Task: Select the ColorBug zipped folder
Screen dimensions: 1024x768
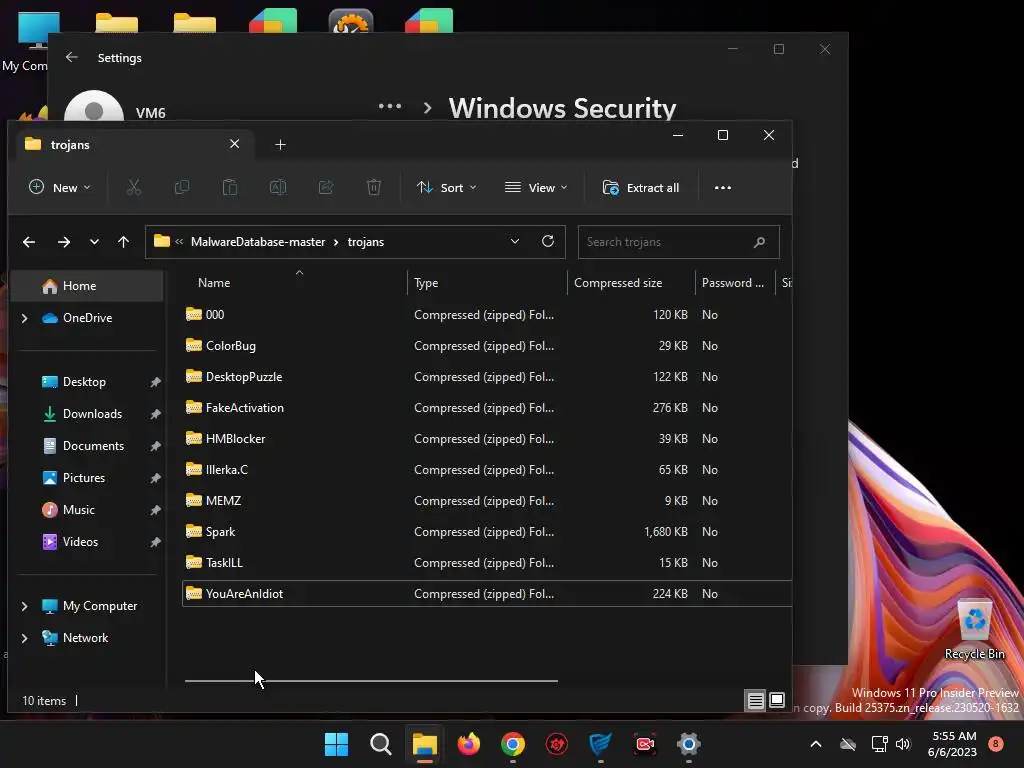Action: 487,345
